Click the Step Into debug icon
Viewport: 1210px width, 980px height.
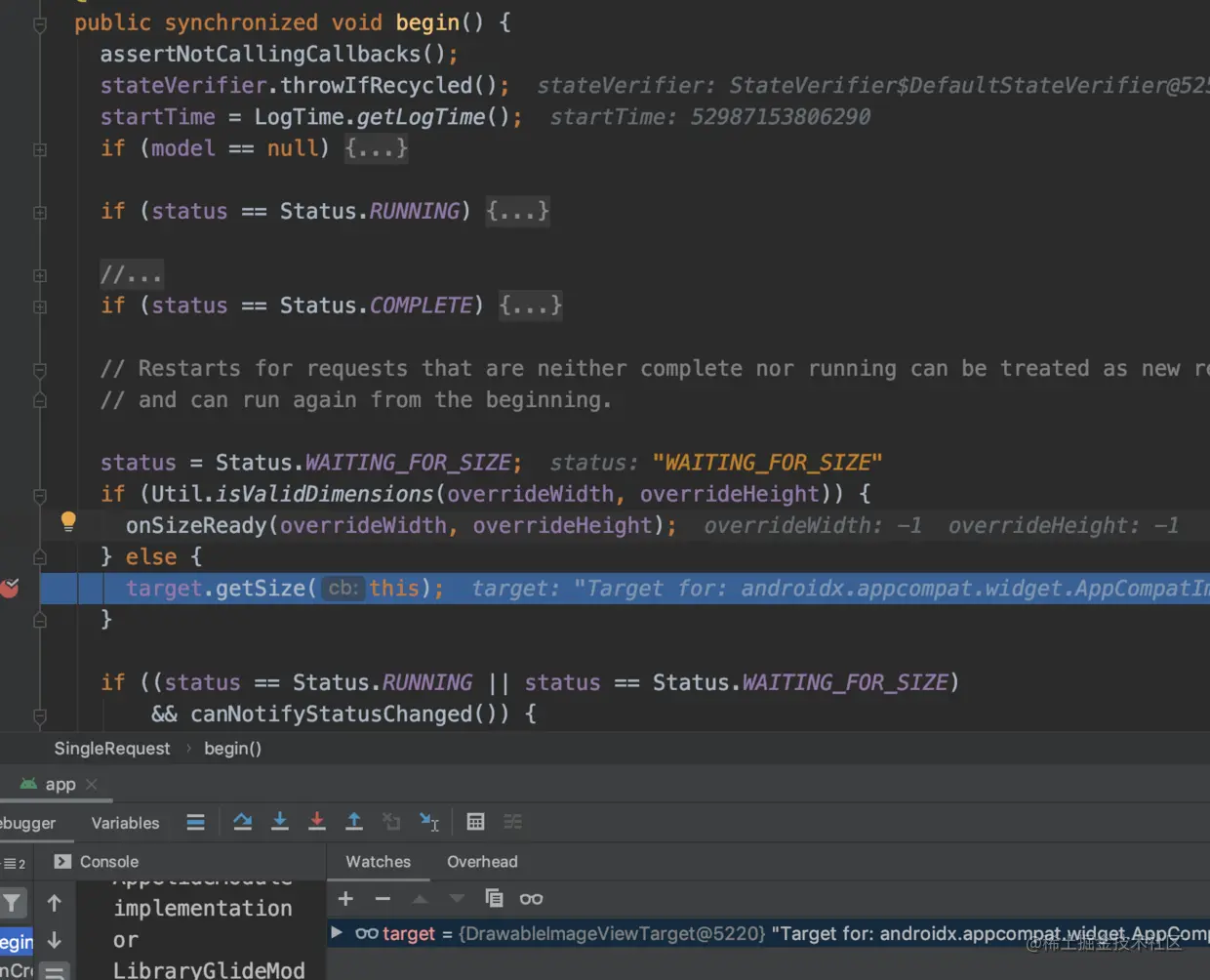[x=280, y=822]
